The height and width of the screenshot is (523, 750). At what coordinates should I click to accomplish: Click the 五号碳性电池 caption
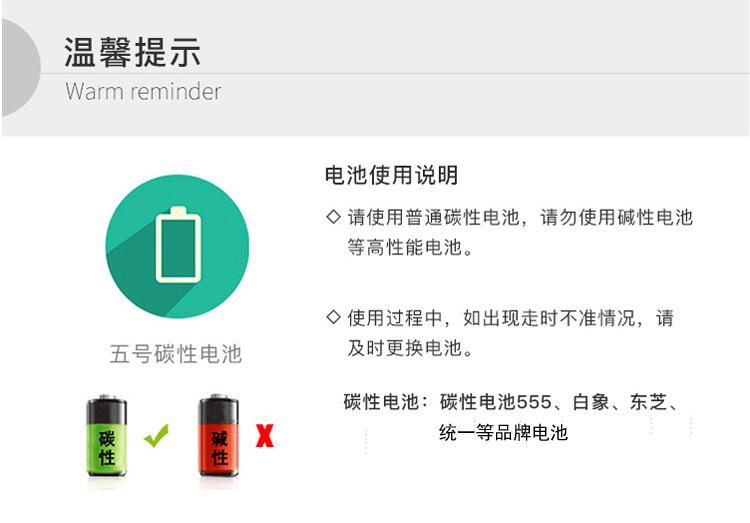point(176,354)
